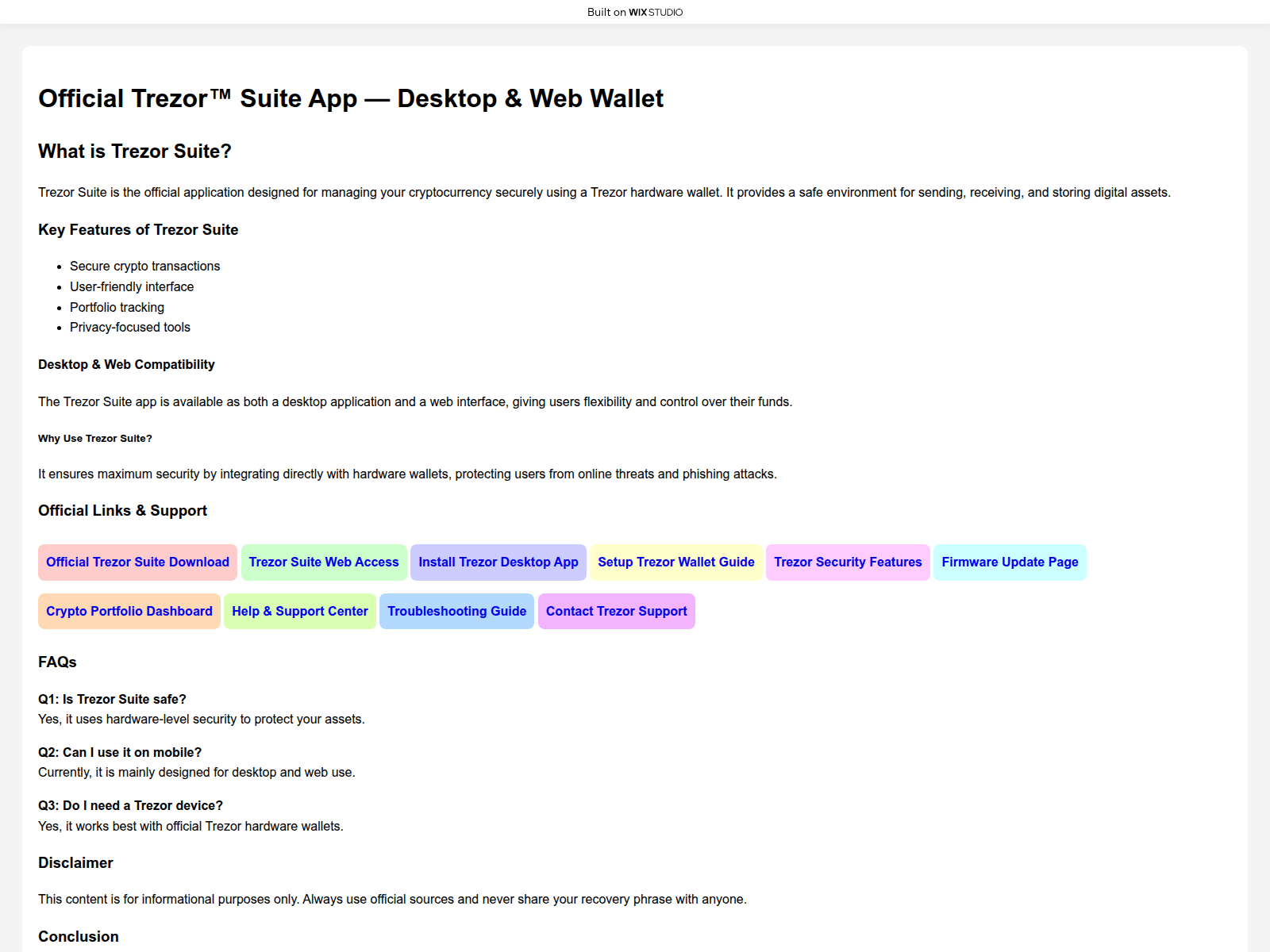1270x952 pixels.
Task: Click the Contact Trezor Support link
Action: [617, 612]
